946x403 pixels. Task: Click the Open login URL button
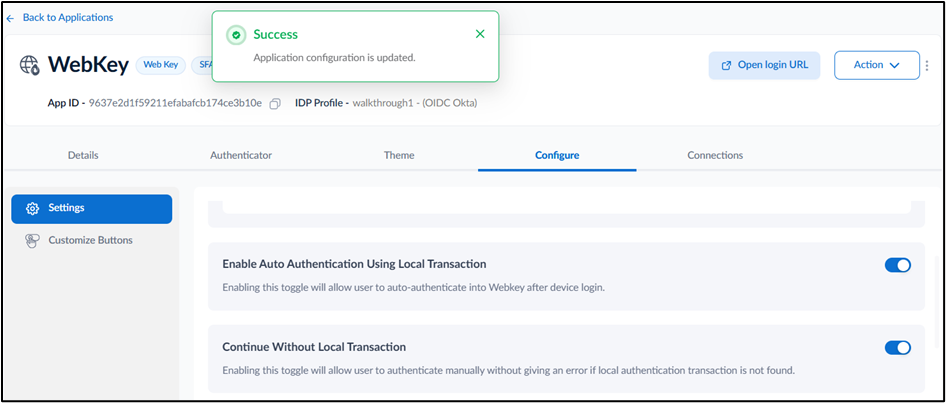764,65
